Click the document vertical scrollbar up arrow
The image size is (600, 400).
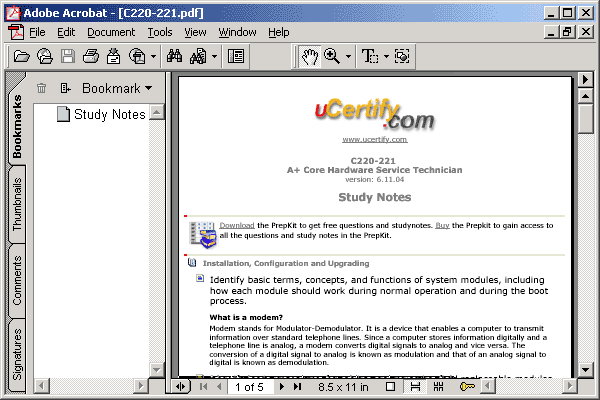point(585,96)
